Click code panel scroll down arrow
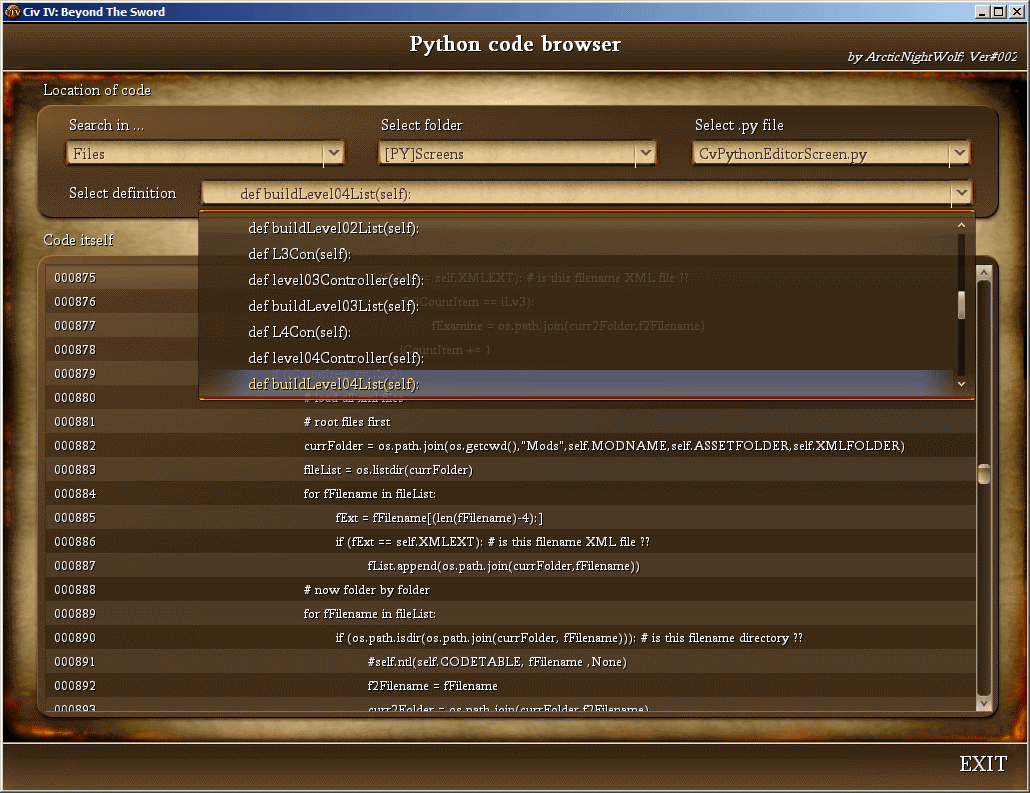 [x=983, y=703]
